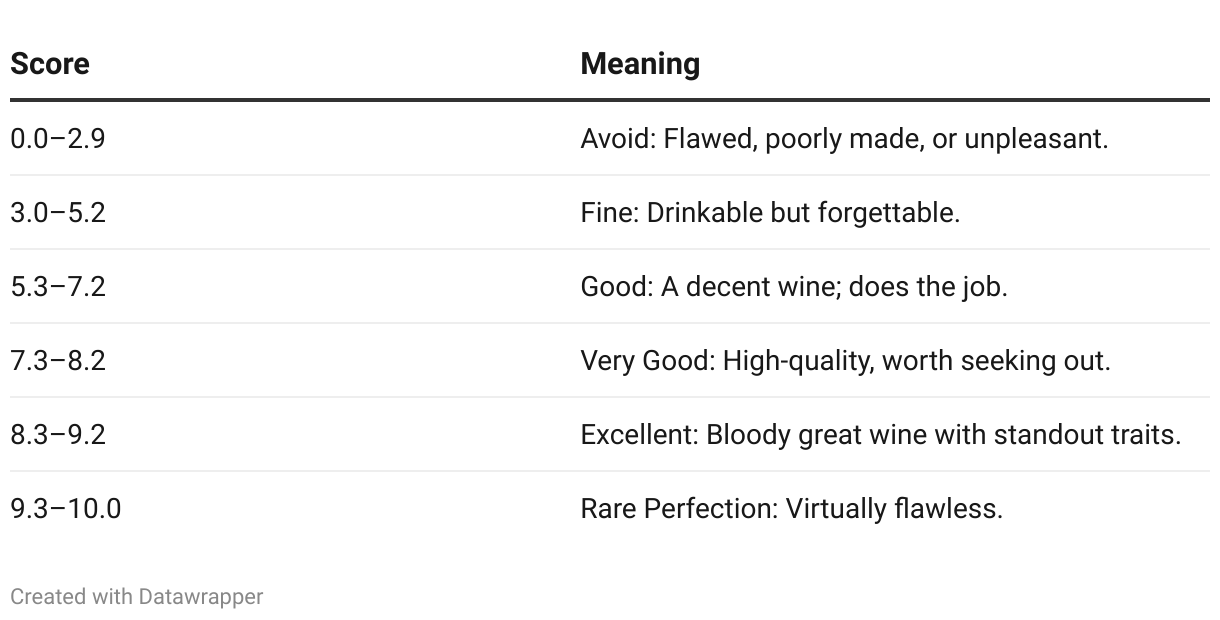The height and width of the screenshot is (620, 1220).
Task: Select the 3.0–5.2 score range cell
Action: [58, 212]
